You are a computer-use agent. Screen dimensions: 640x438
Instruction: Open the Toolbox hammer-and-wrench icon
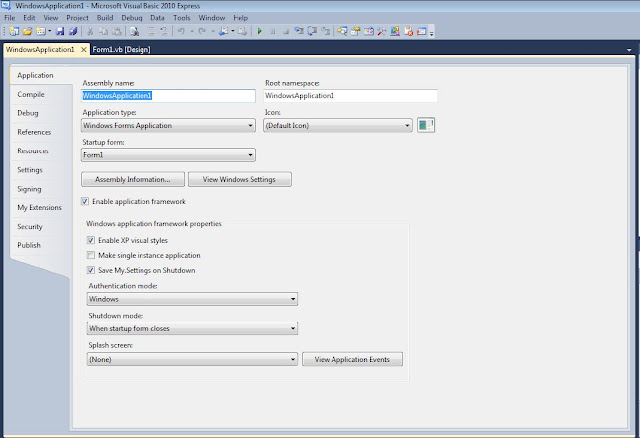[382, 31]
